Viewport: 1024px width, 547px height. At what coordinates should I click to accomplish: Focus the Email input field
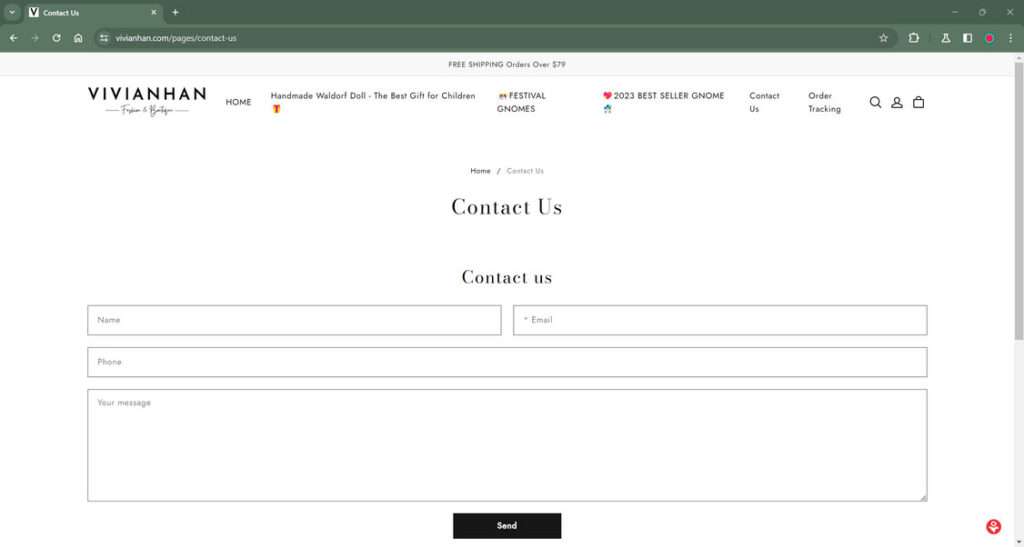pos(720,320)
